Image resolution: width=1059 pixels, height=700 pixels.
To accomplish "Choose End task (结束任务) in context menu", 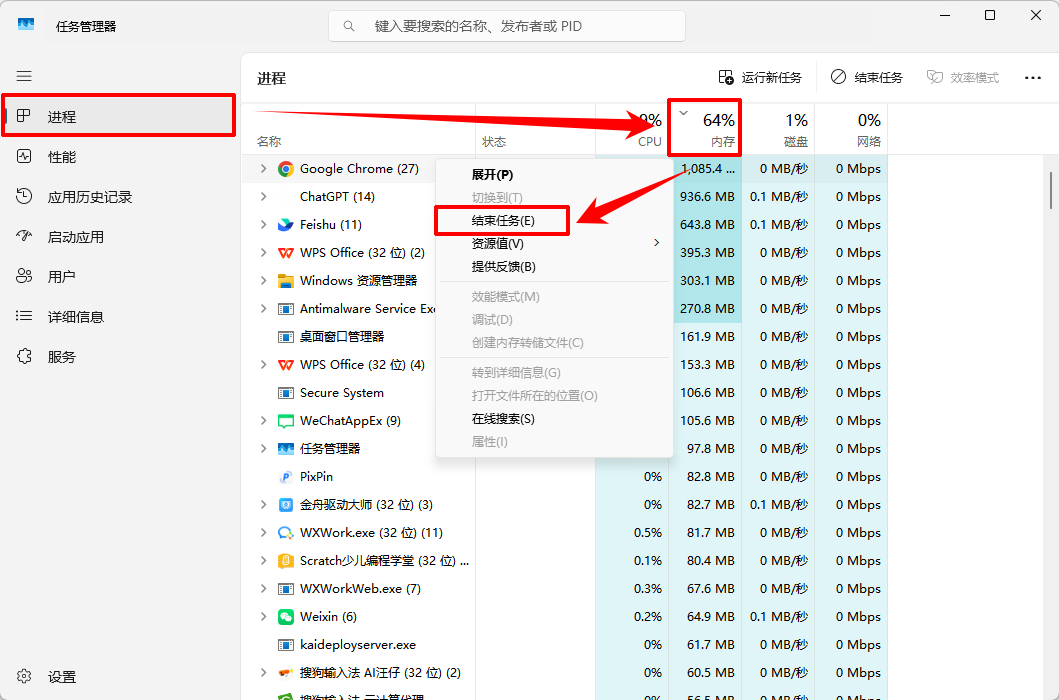I will [502, 221].
